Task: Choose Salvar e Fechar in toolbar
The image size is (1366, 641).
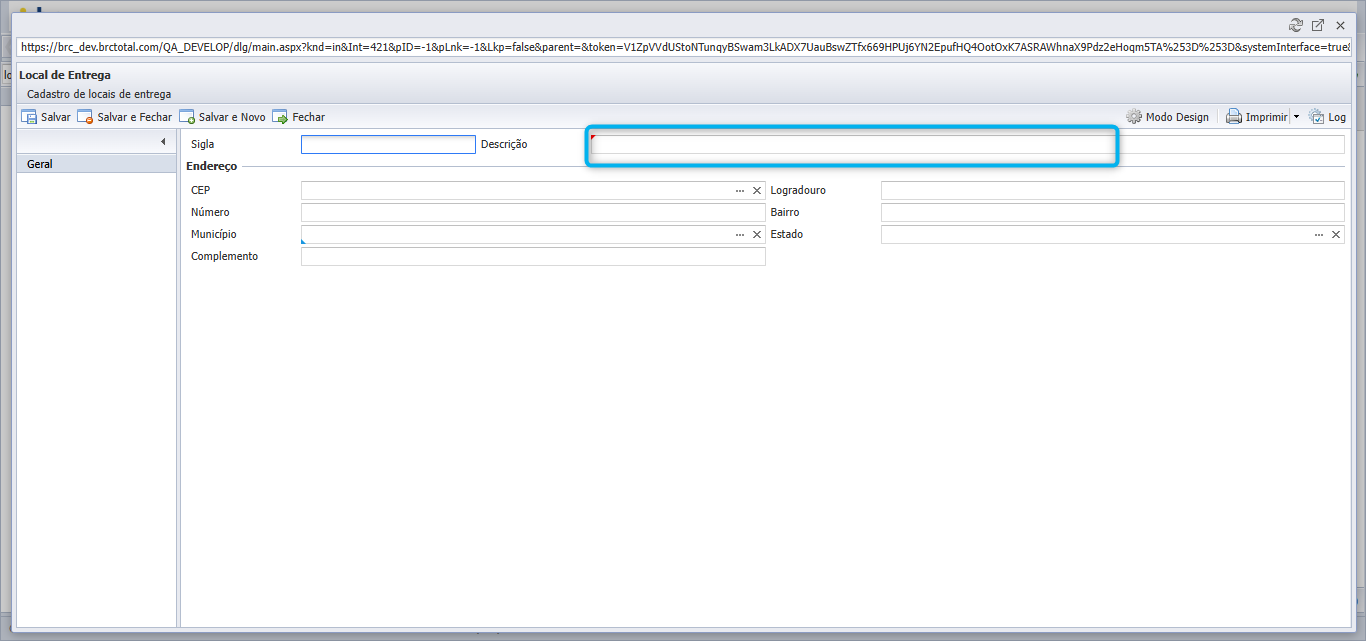Action: tap(125, 117)
